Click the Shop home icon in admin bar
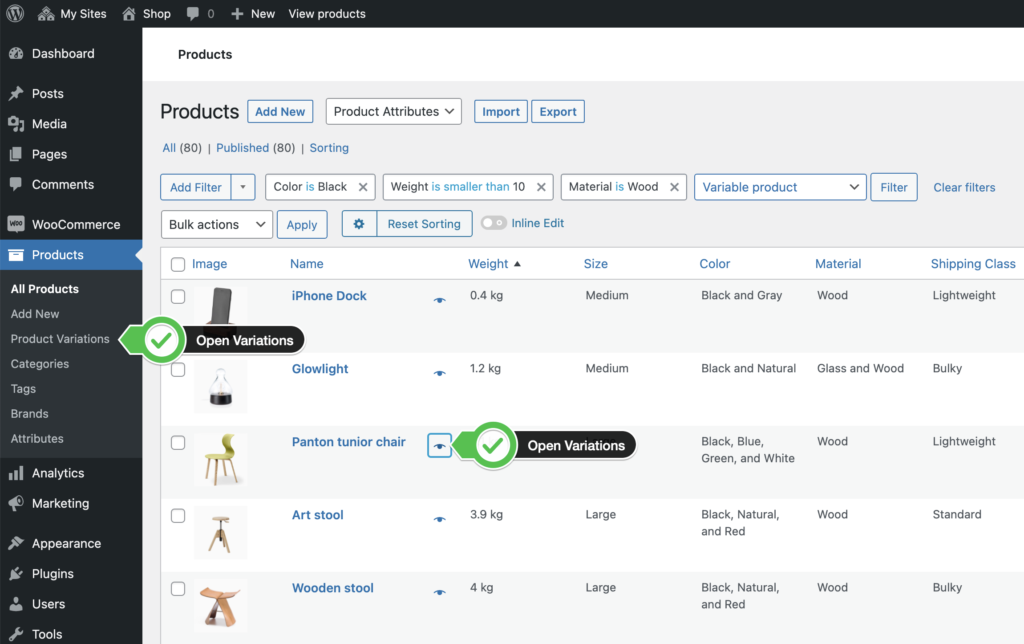This screenshot has width=1024, height=644. (131, 13)
